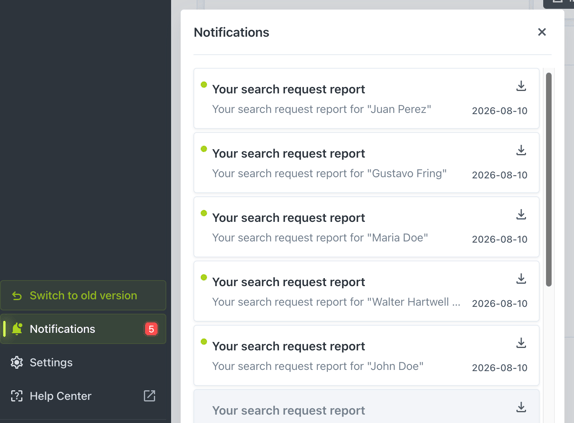Screen dimensions: 574x423
Task: Close the Notifications panel
Action: coord(542,32)
